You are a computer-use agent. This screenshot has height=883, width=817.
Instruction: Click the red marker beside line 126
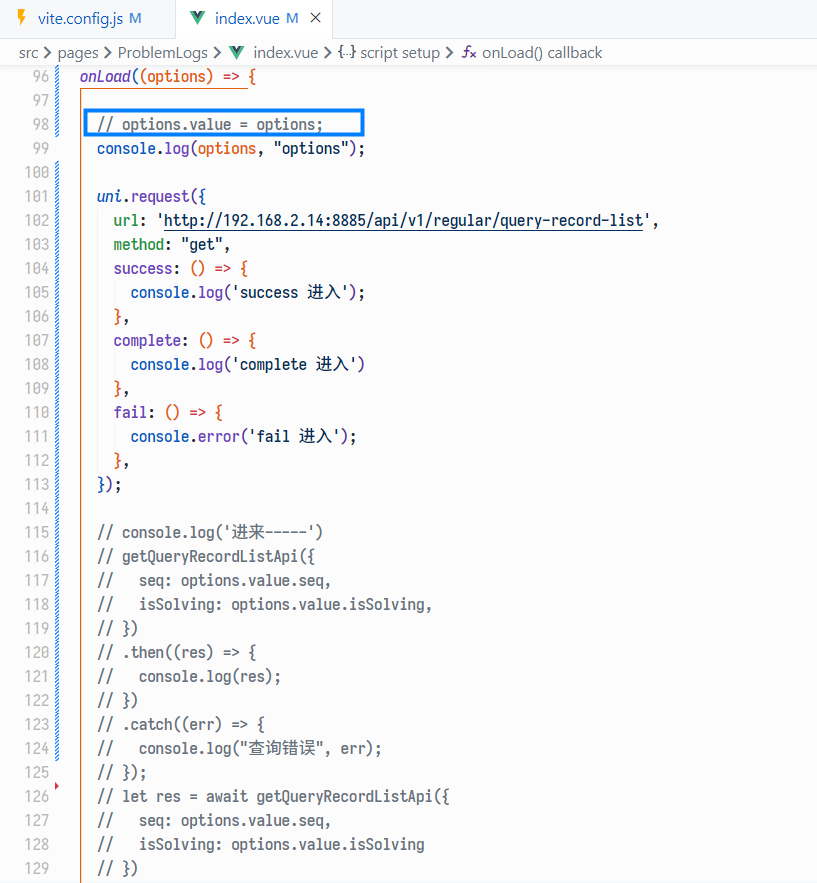[x=57, y=788]
